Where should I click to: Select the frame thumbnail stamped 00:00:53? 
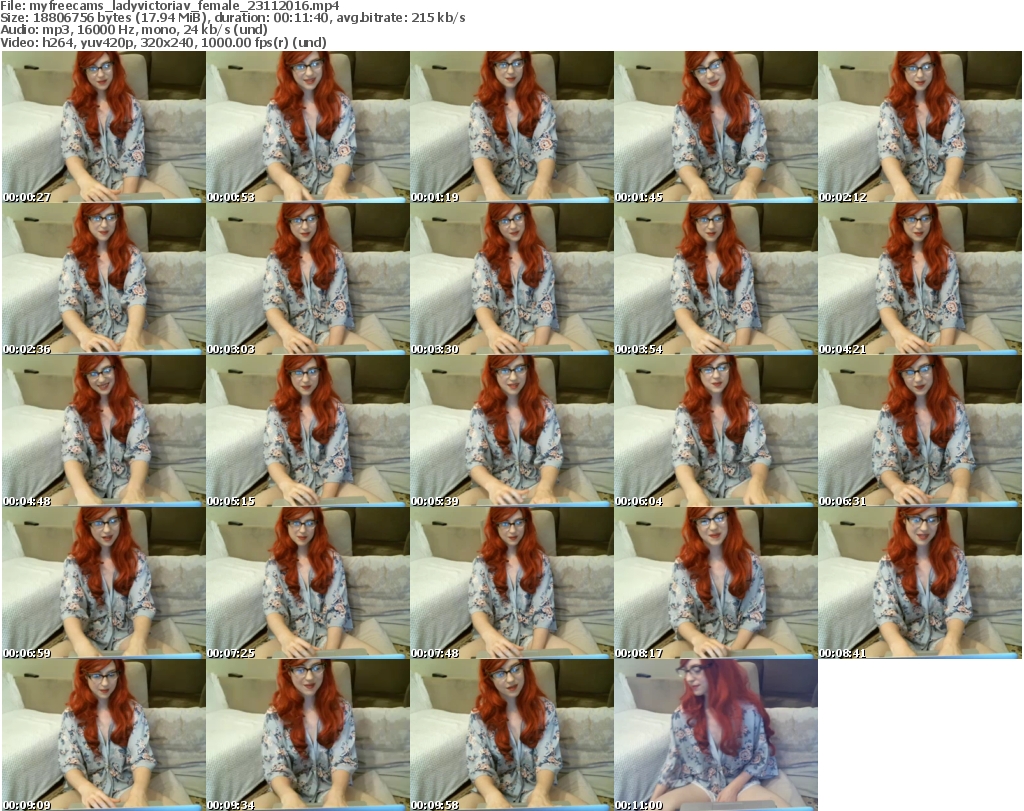pos(308,127)
